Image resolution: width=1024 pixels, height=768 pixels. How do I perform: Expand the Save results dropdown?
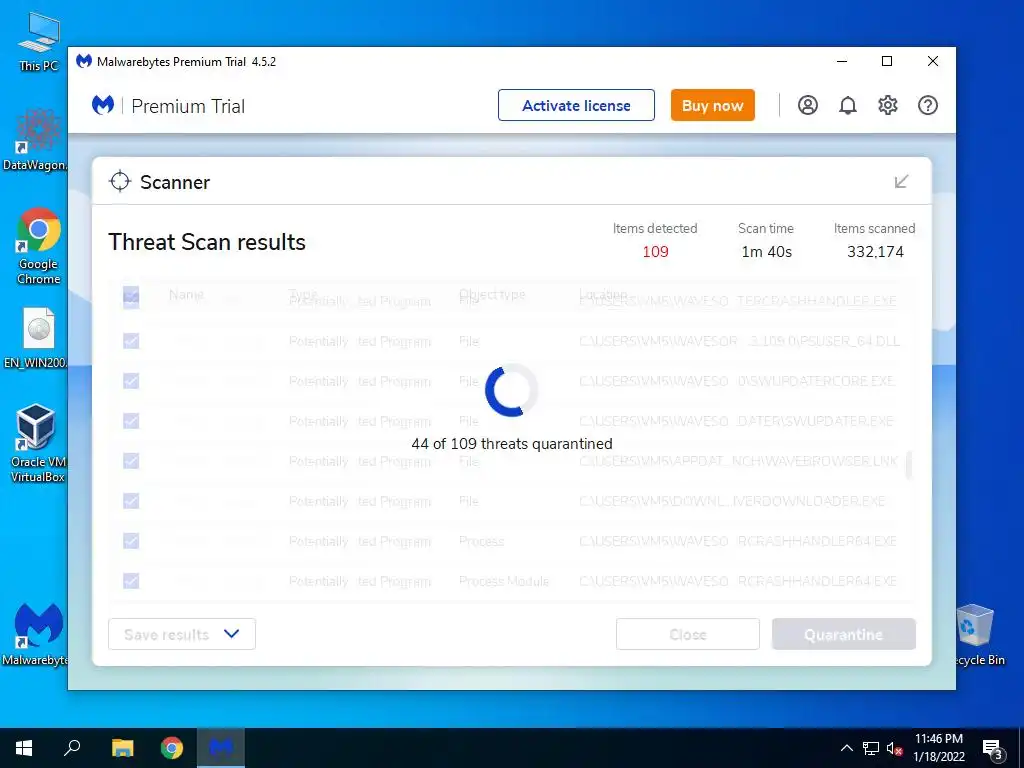pos(182,634)
